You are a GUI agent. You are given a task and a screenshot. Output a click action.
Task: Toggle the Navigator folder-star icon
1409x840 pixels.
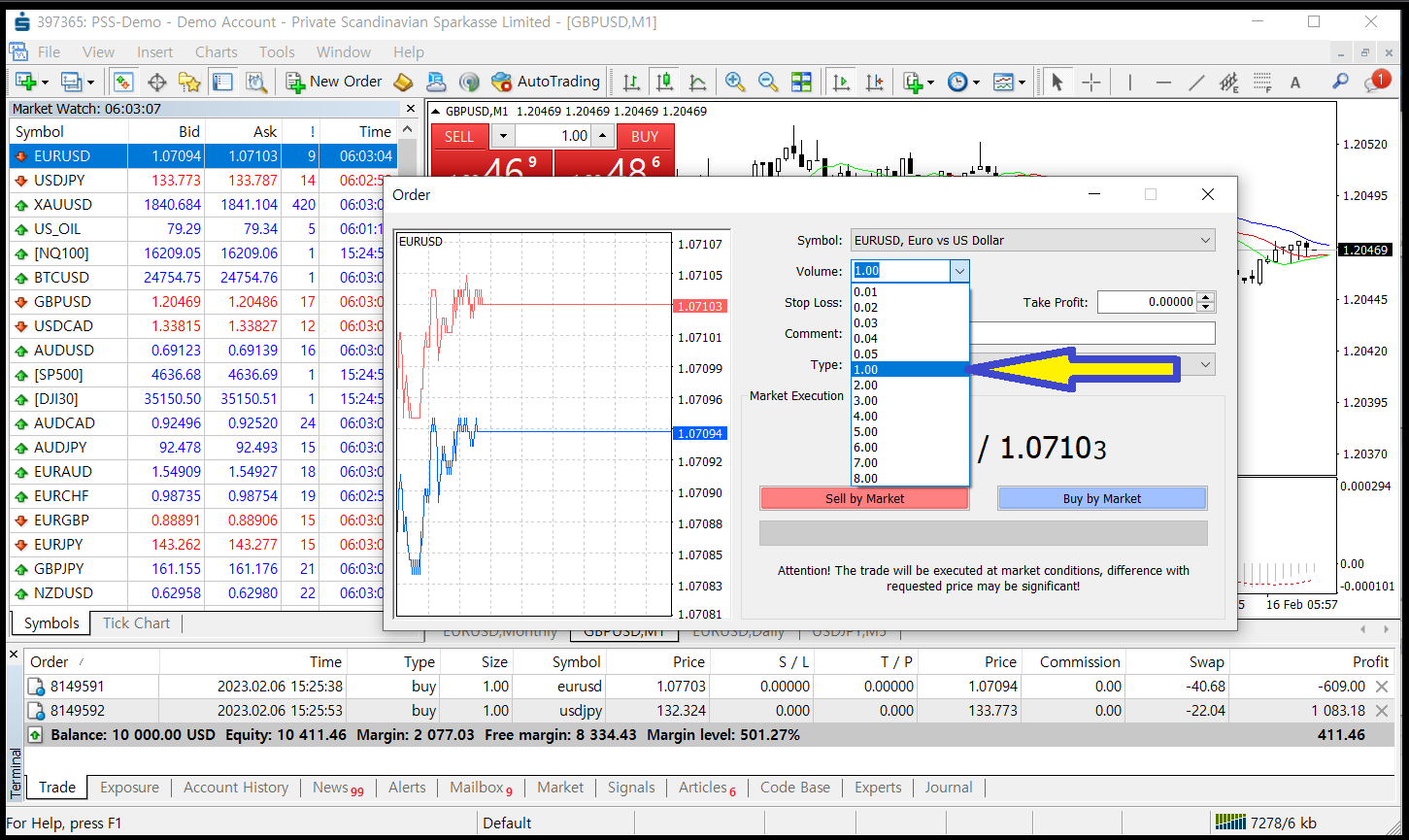189,83
